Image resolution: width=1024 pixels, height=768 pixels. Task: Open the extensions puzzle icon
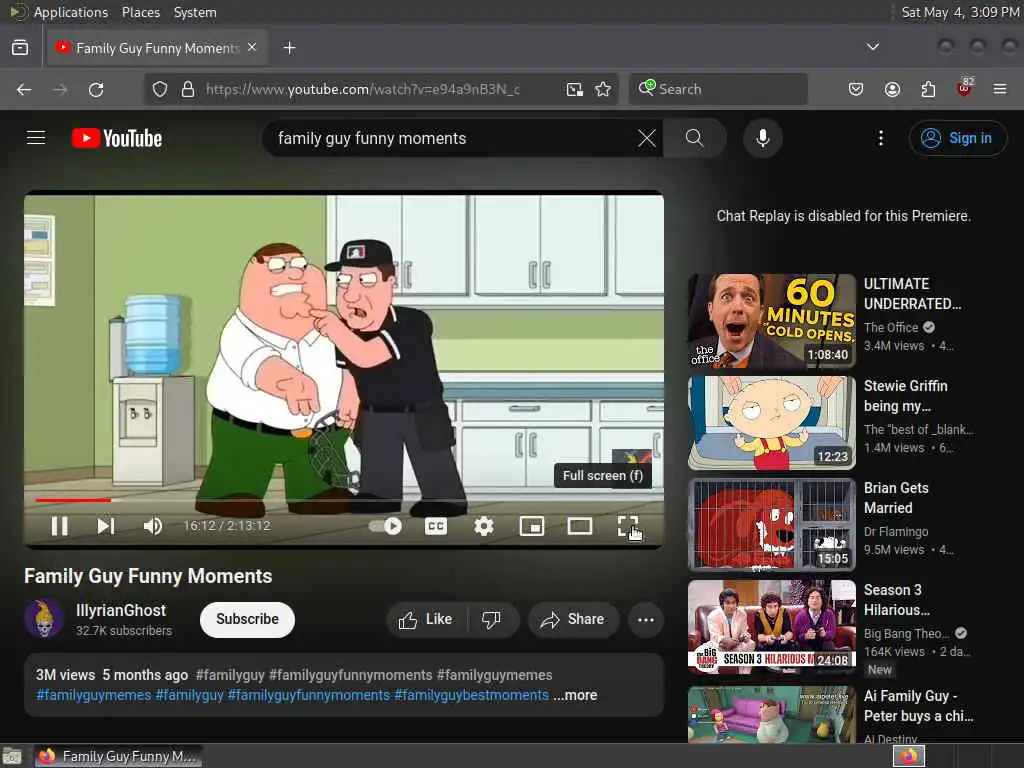928,89
